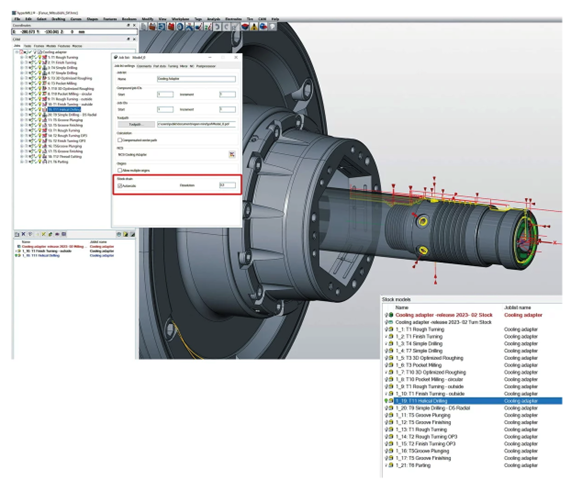Click the blue X delete icon in stock toolbar
This screenshot has width=582, height=480.
[x=23, y=234]
